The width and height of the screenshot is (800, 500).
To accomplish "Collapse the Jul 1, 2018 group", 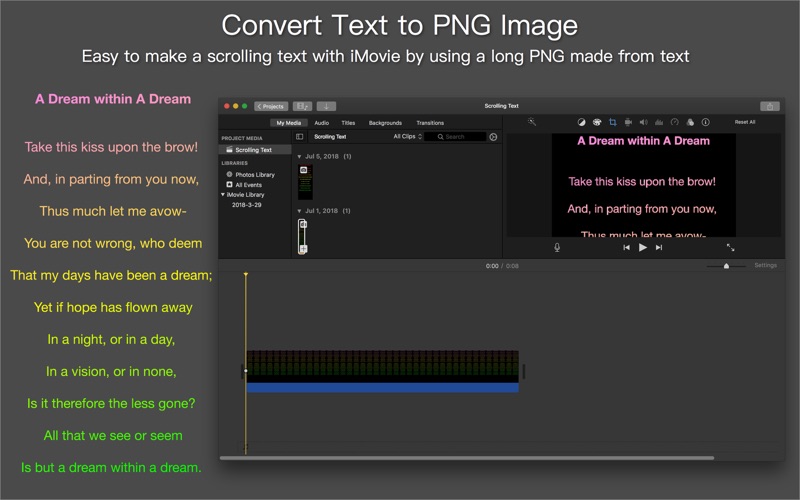I will [x=299, y=211].
